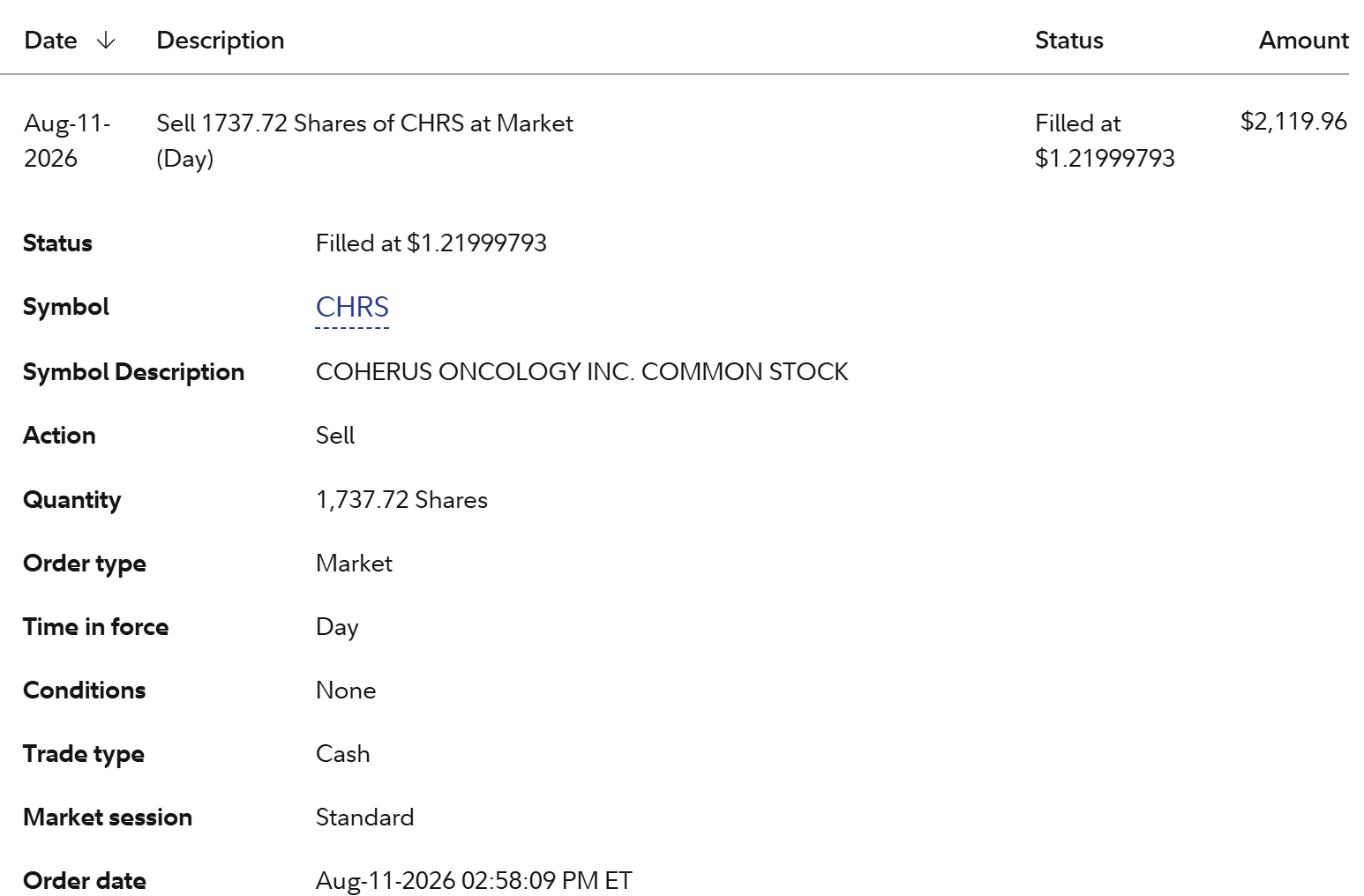Screen dimensions: 1364x896
Task: Click the Description column header
Action: click(221, 41)
